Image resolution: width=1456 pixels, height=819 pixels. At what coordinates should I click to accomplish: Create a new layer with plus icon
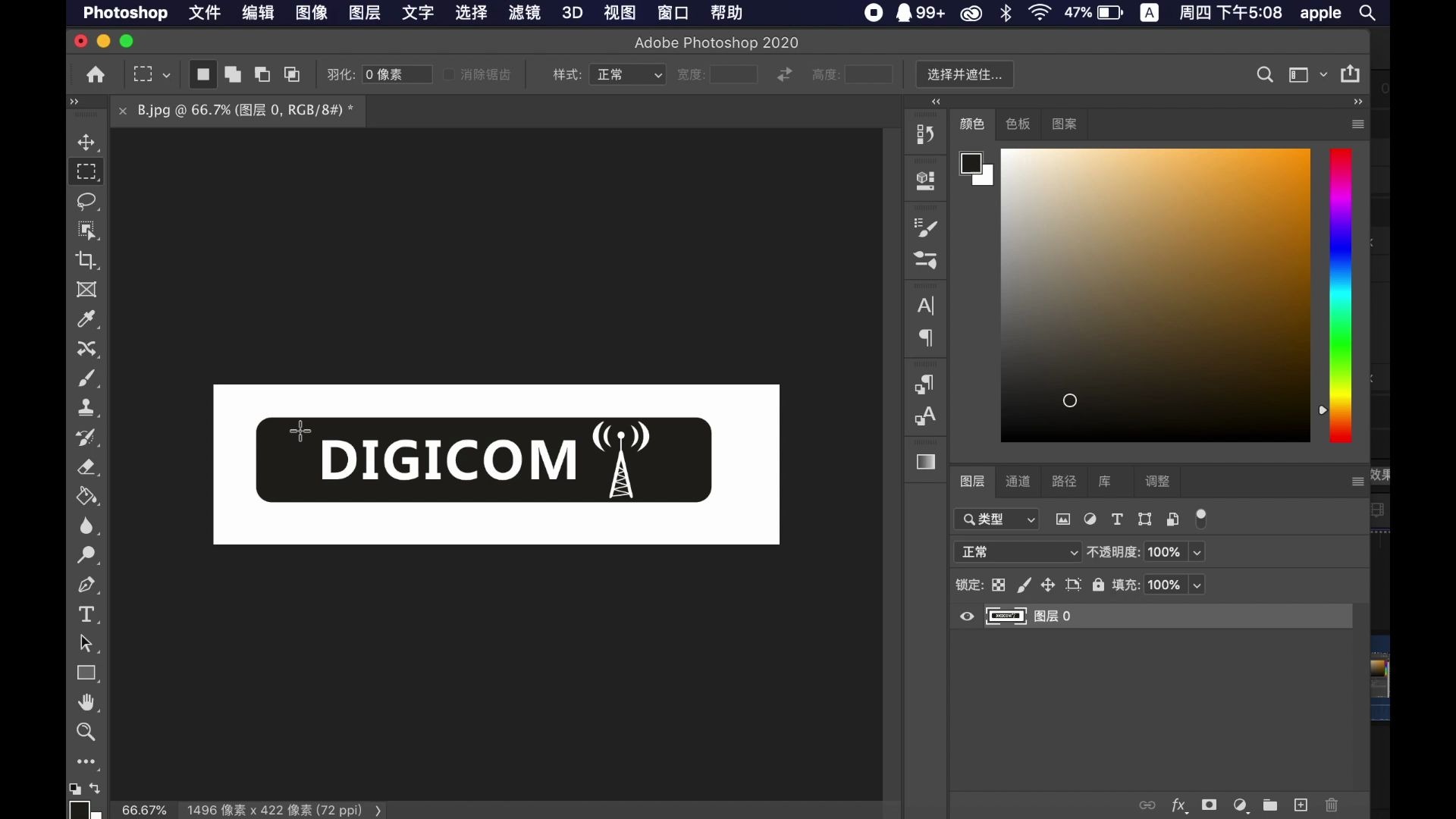1301,805
